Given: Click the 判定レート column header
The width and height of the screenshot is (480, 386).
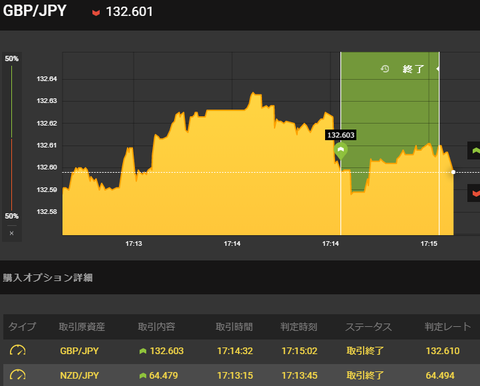Looking at the screenshot, I should 448,327.
